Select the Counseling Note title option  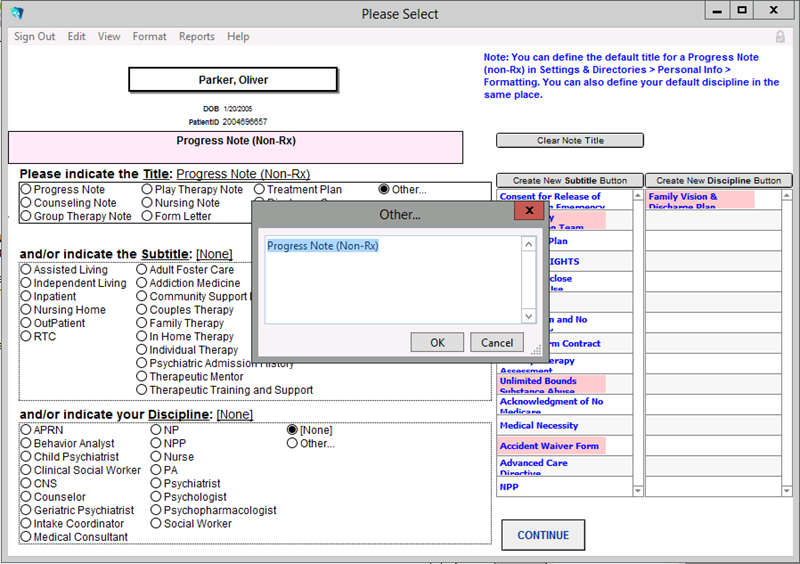tap(26, 203)
